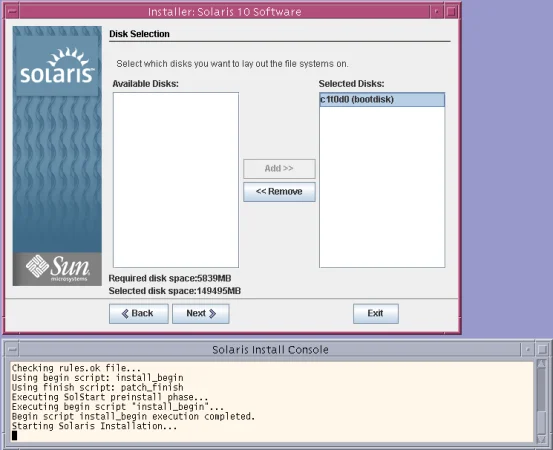Exit the Solaris installer
The image size is (553, 450).
coord(376,314)
